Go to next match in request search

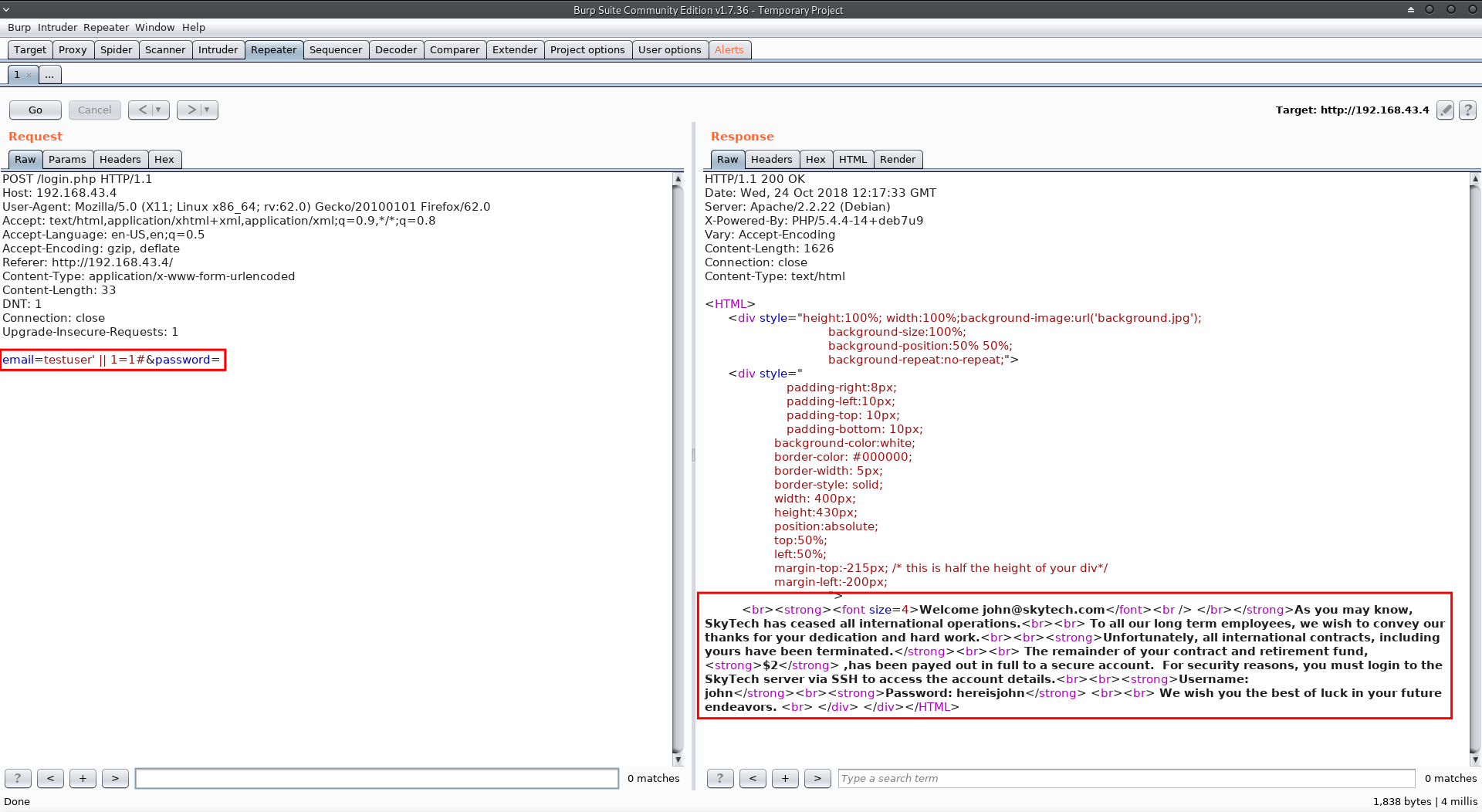pyautogui.click(x=115, y=778)
